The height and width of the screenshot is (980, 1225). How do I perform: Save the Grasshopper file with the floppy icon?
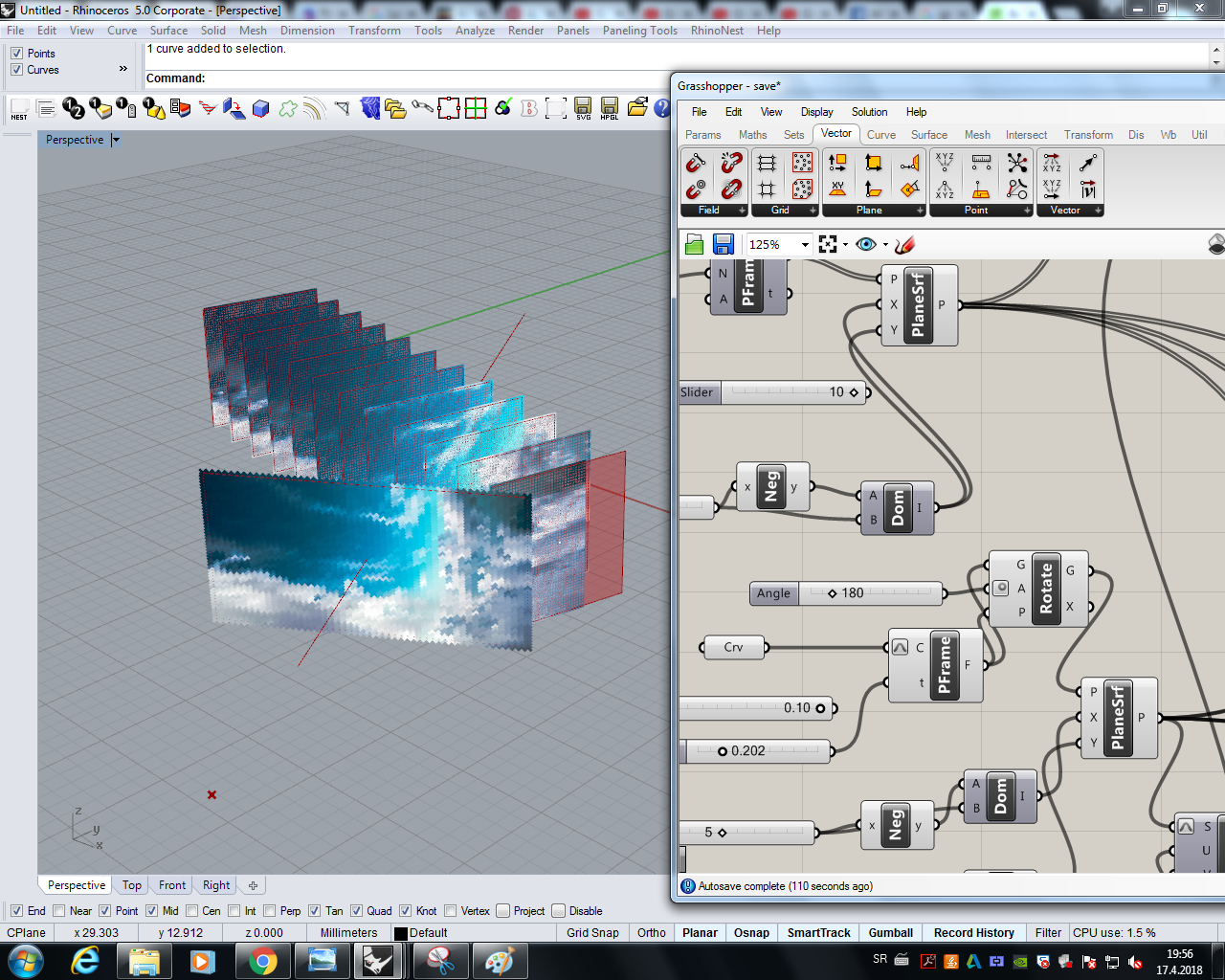(x=724, y=244)
